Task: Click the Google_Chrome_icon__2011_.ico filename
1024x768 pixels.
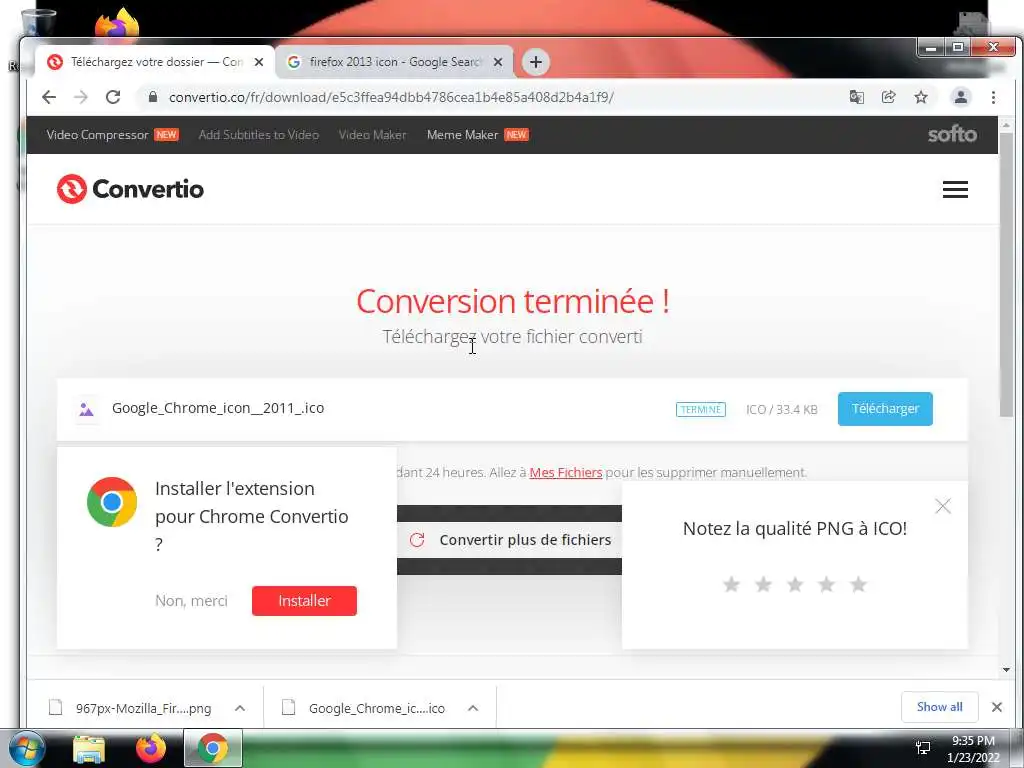Action: [x=218, y=408]
